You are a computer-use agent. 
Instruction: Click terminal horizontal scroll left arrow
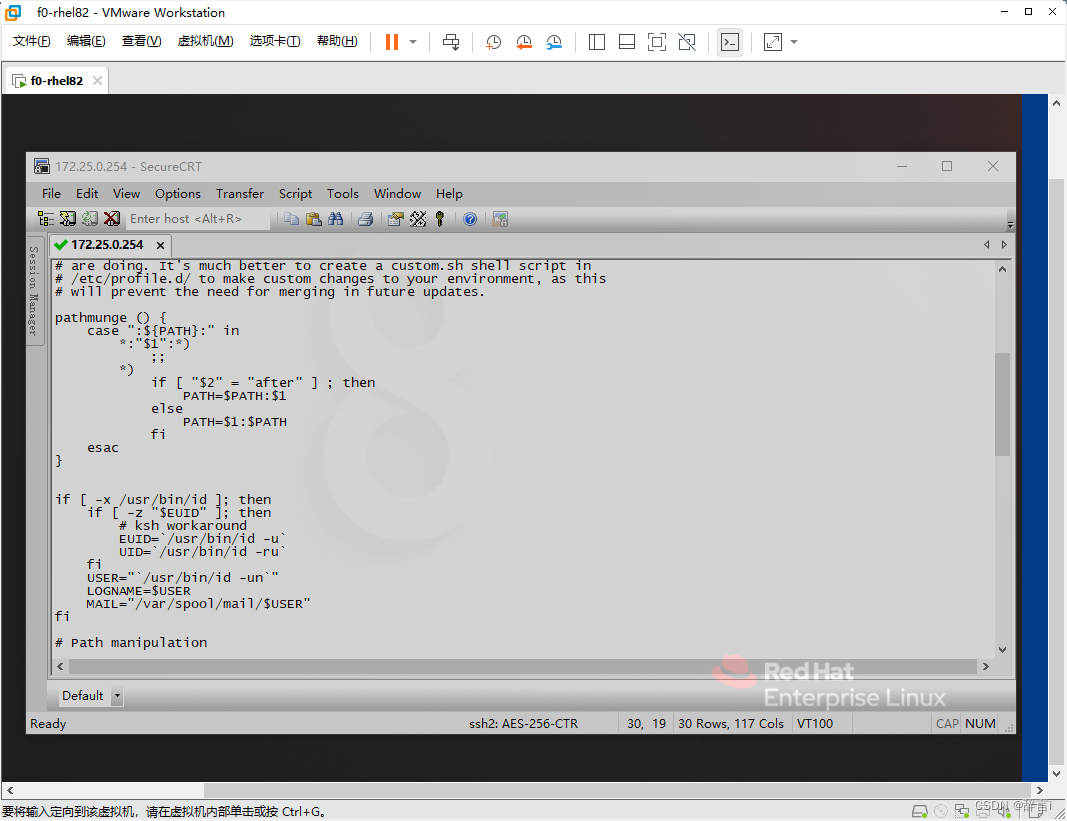click(x=60, y=666)
